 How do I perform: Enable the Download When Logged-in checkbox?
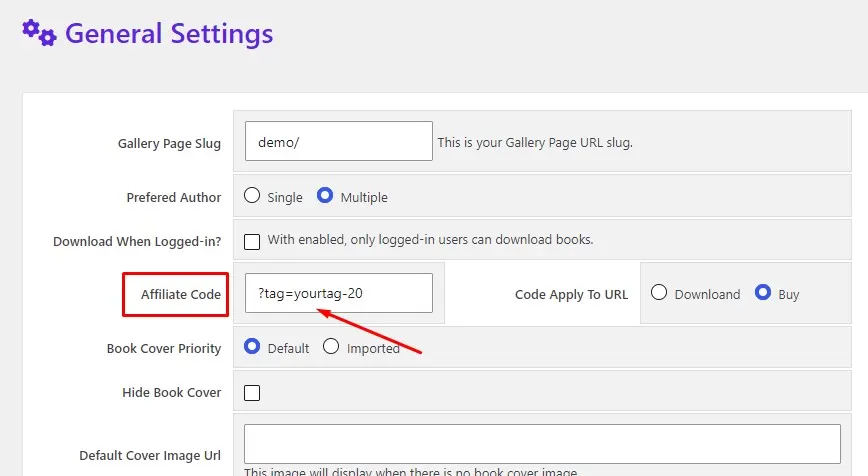coord(252,241)
